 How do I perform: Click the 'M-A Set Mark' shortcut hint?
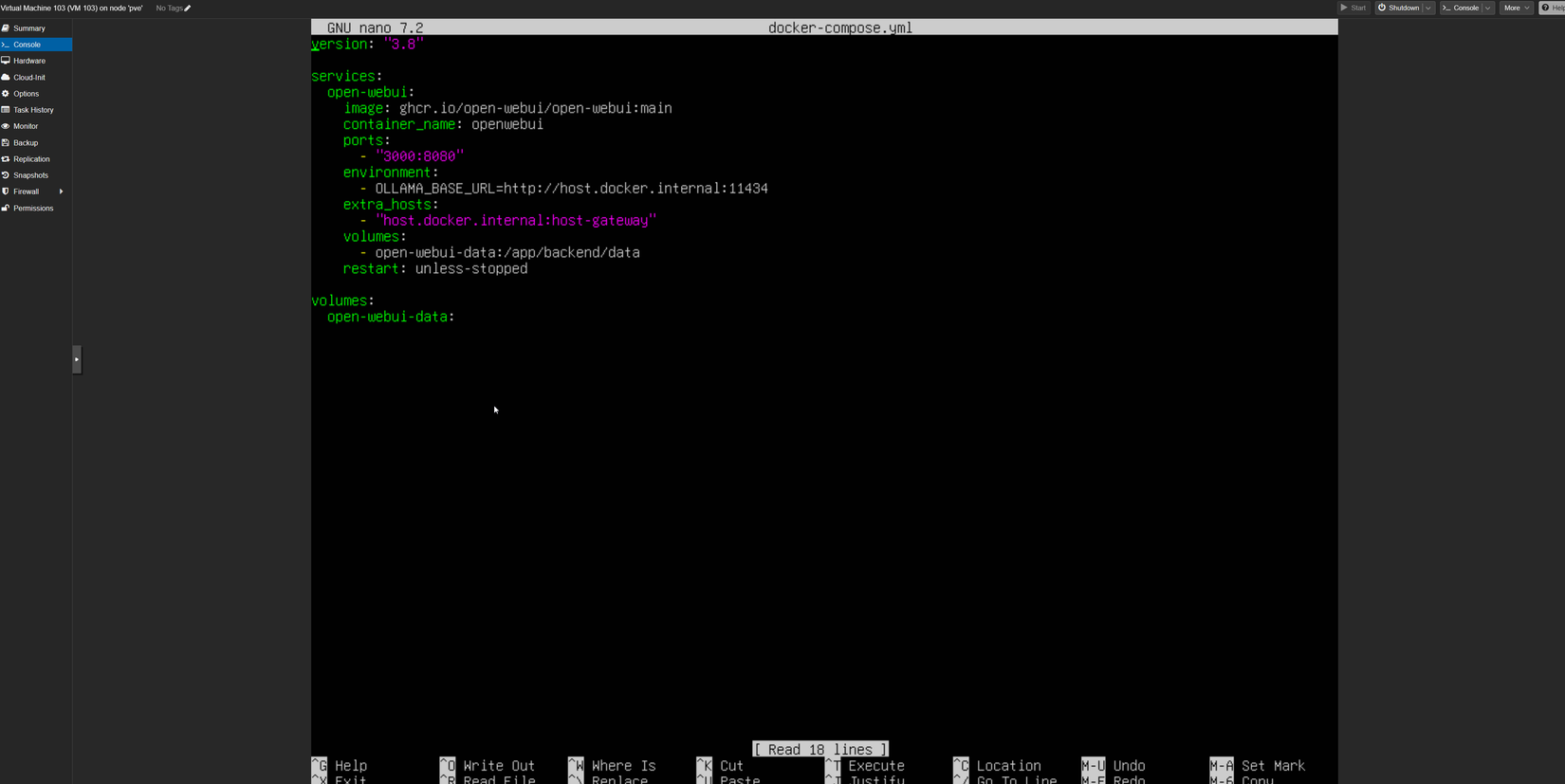point(1258,766)
